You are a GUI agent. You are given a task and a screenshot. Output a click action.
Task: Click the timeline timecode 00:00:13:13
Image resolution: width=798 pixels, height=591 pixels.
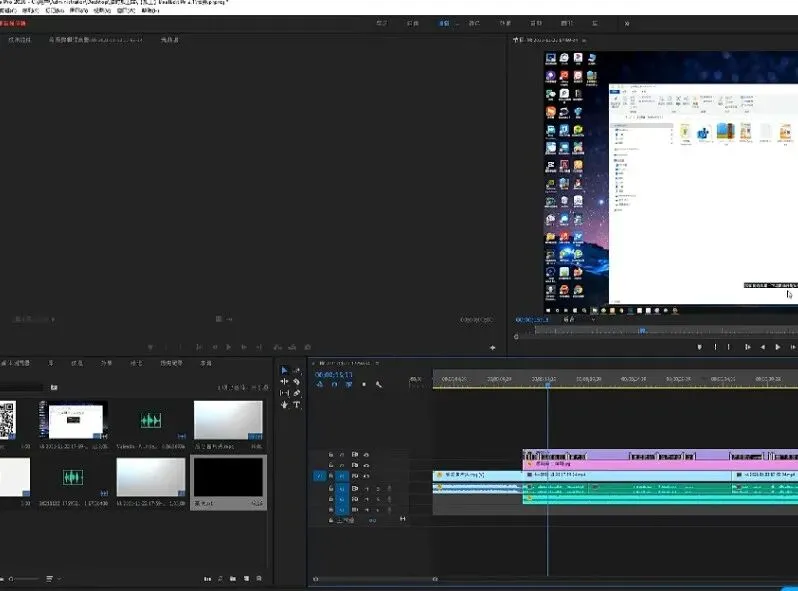pos(333,374)
